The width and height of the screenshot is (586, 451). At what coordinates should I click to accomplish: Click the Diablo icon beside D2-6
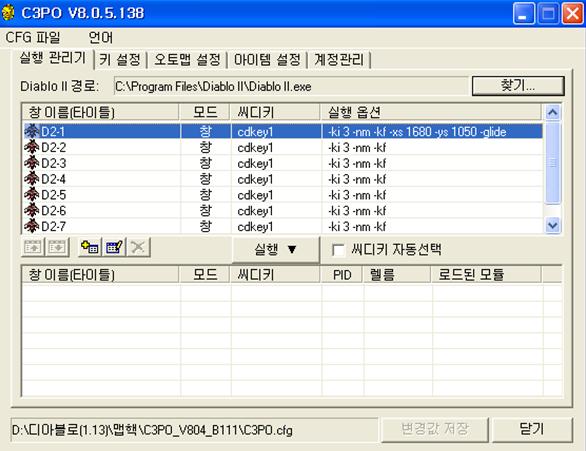[x=32, y=211]
